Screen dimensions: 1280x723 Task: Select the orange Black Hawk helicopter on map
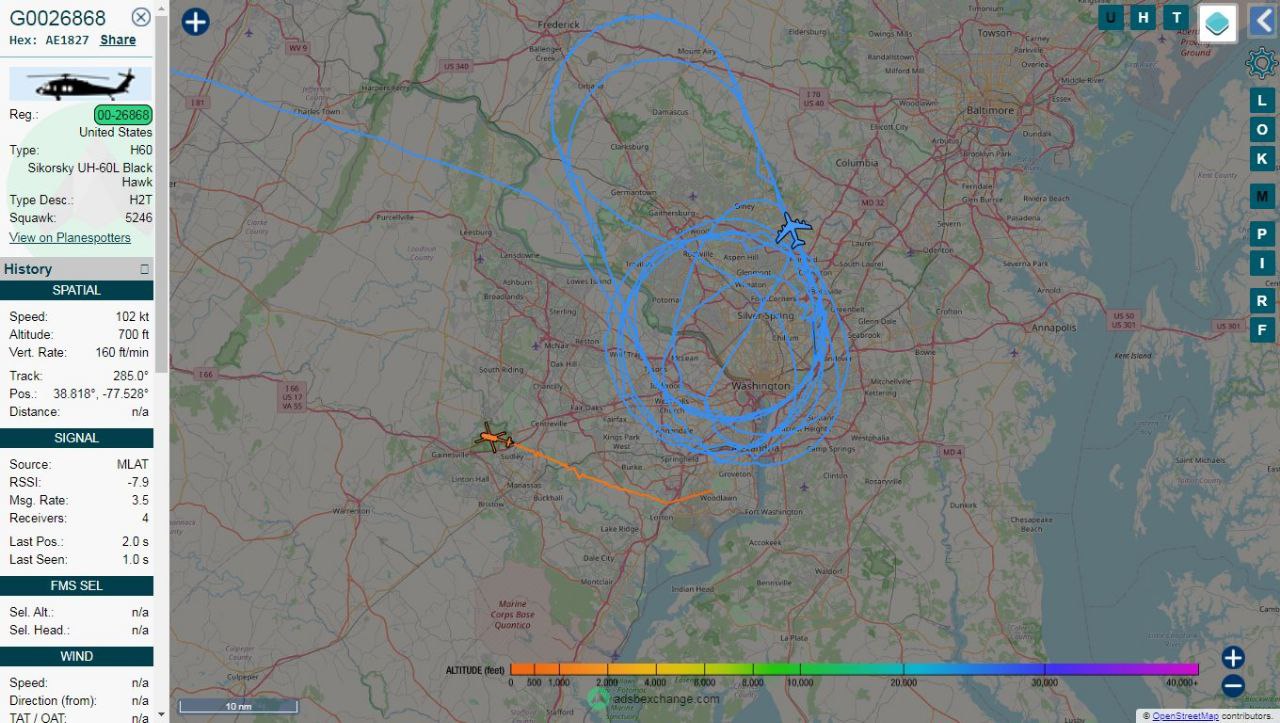[493, 438]
